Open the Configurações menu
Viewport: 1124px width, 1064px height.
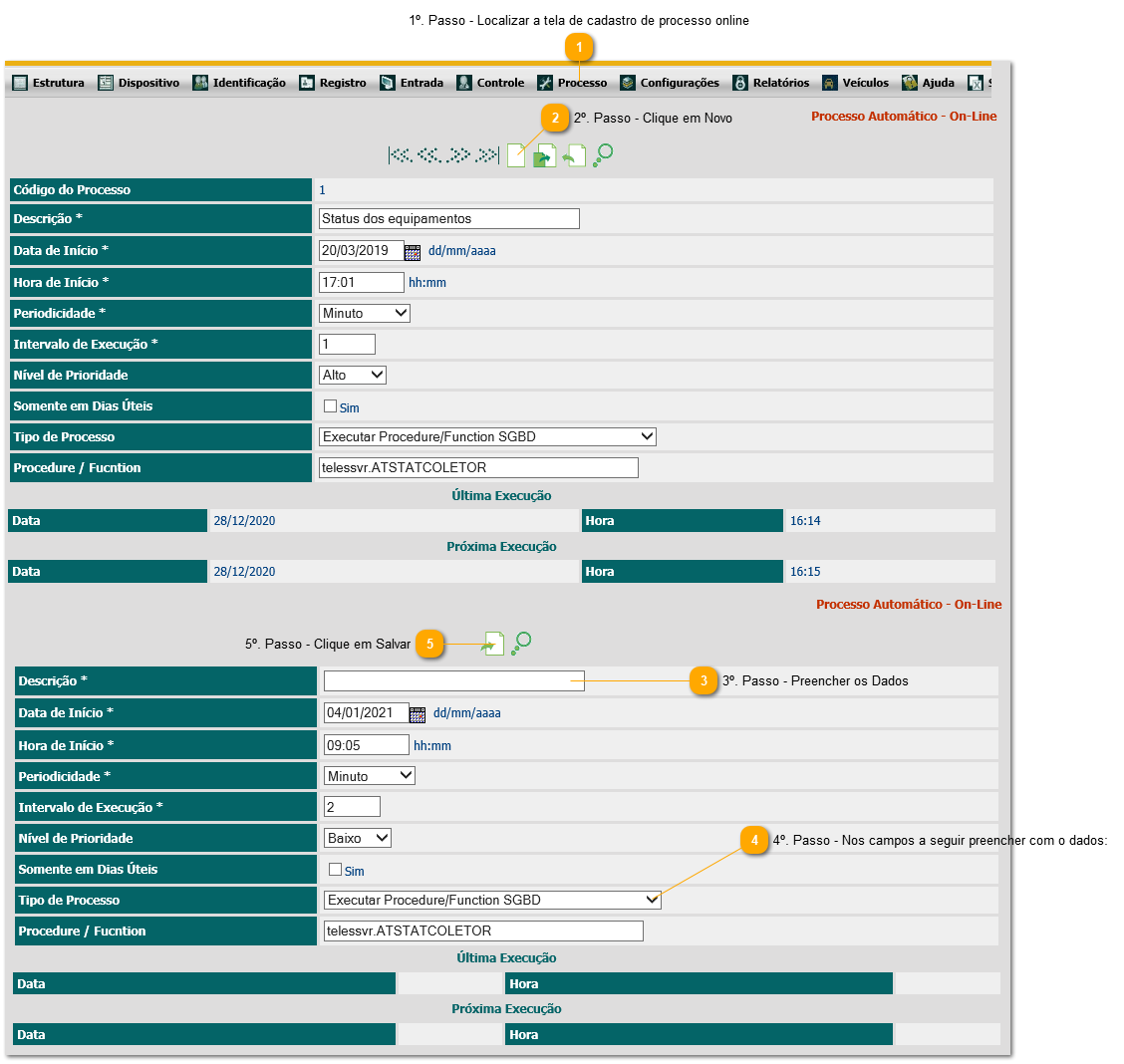point(669,83)
